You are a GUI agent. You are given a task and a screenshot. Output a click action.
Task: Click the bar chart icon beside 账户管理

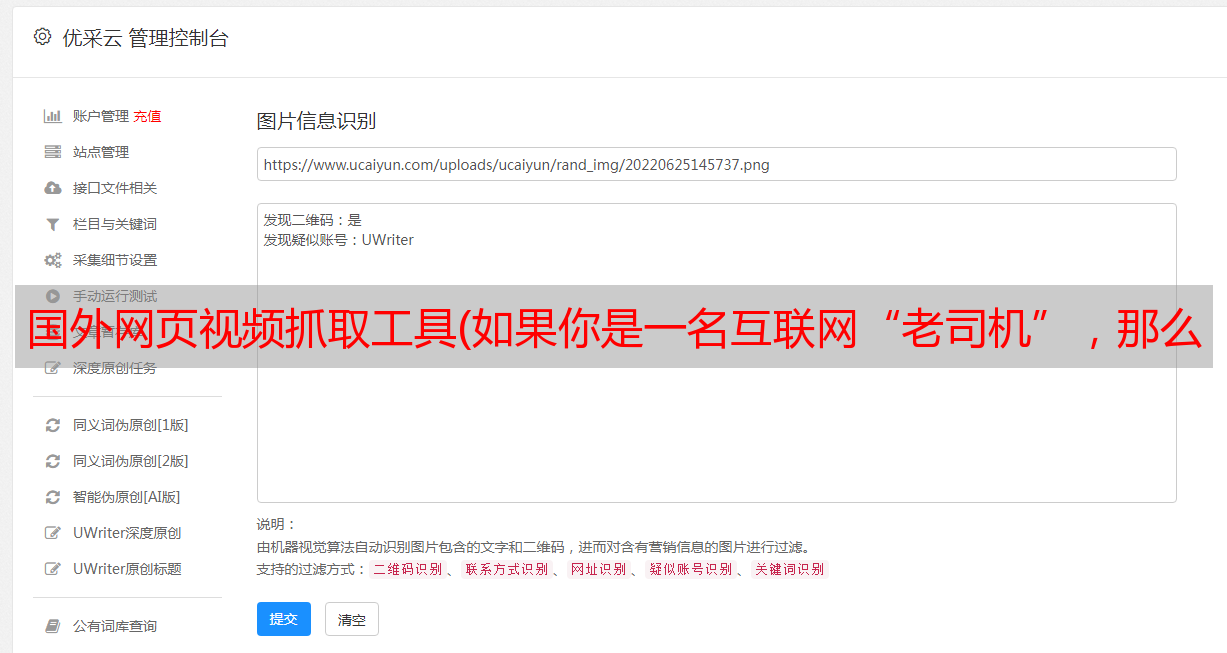point(53,116)
